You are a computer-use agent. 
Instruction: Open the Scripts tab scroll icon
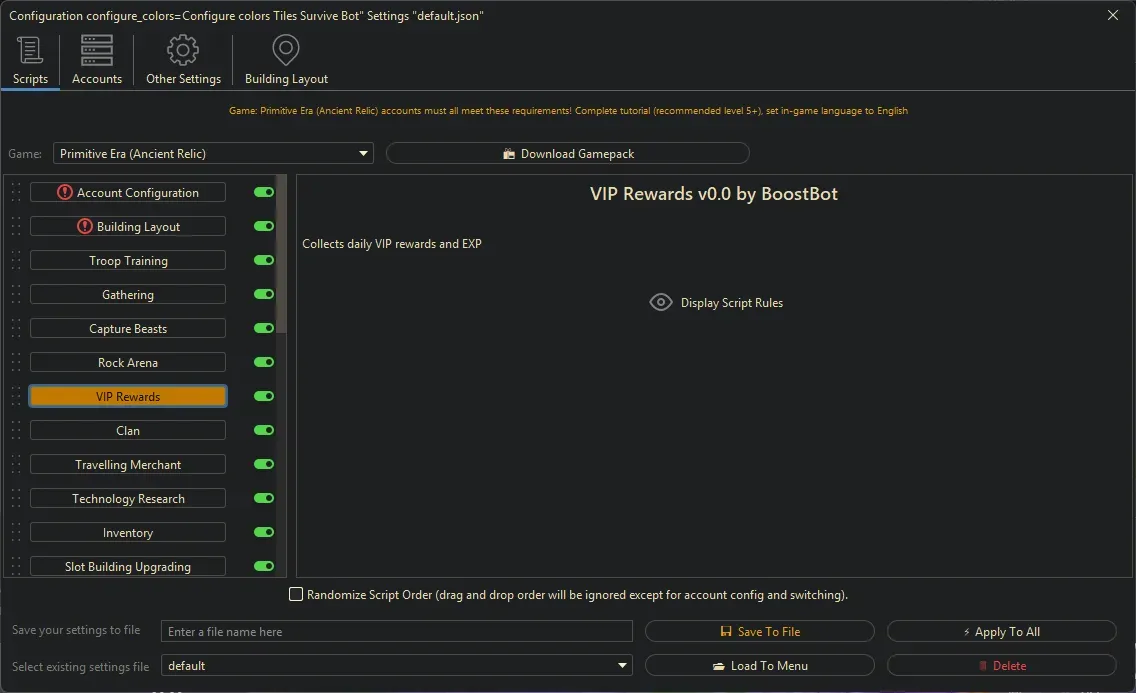click(30, 49)
